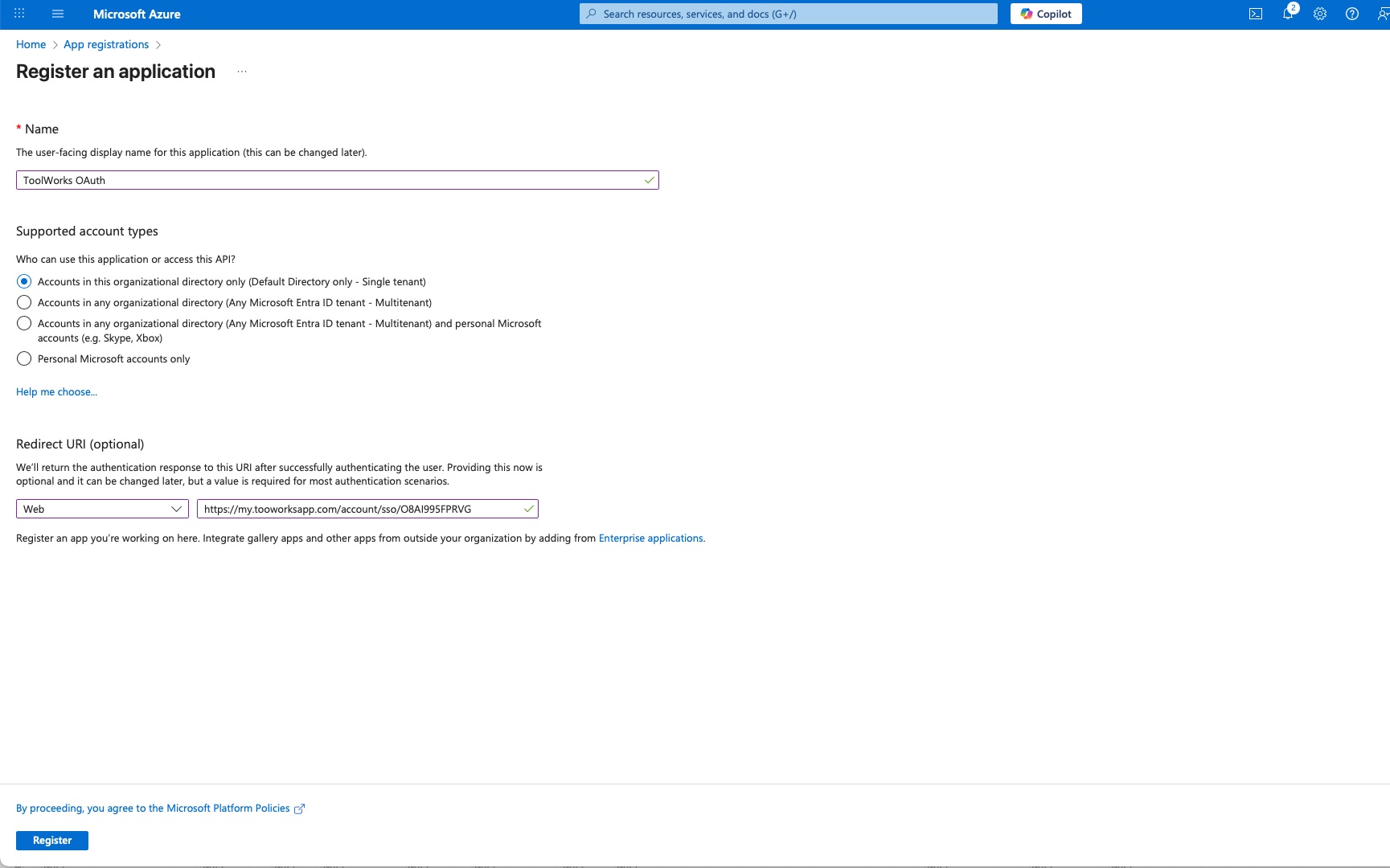Click the redirect URI input field
The height and width of the screenshot is (868, 1390).
[x=362, y=509]
